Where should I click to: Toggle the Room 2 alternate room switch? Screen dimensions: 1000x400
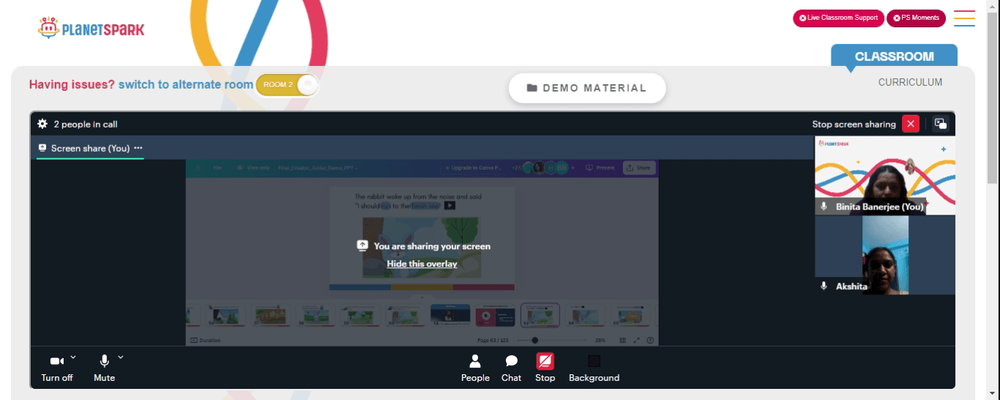click(x=287, y=85)
